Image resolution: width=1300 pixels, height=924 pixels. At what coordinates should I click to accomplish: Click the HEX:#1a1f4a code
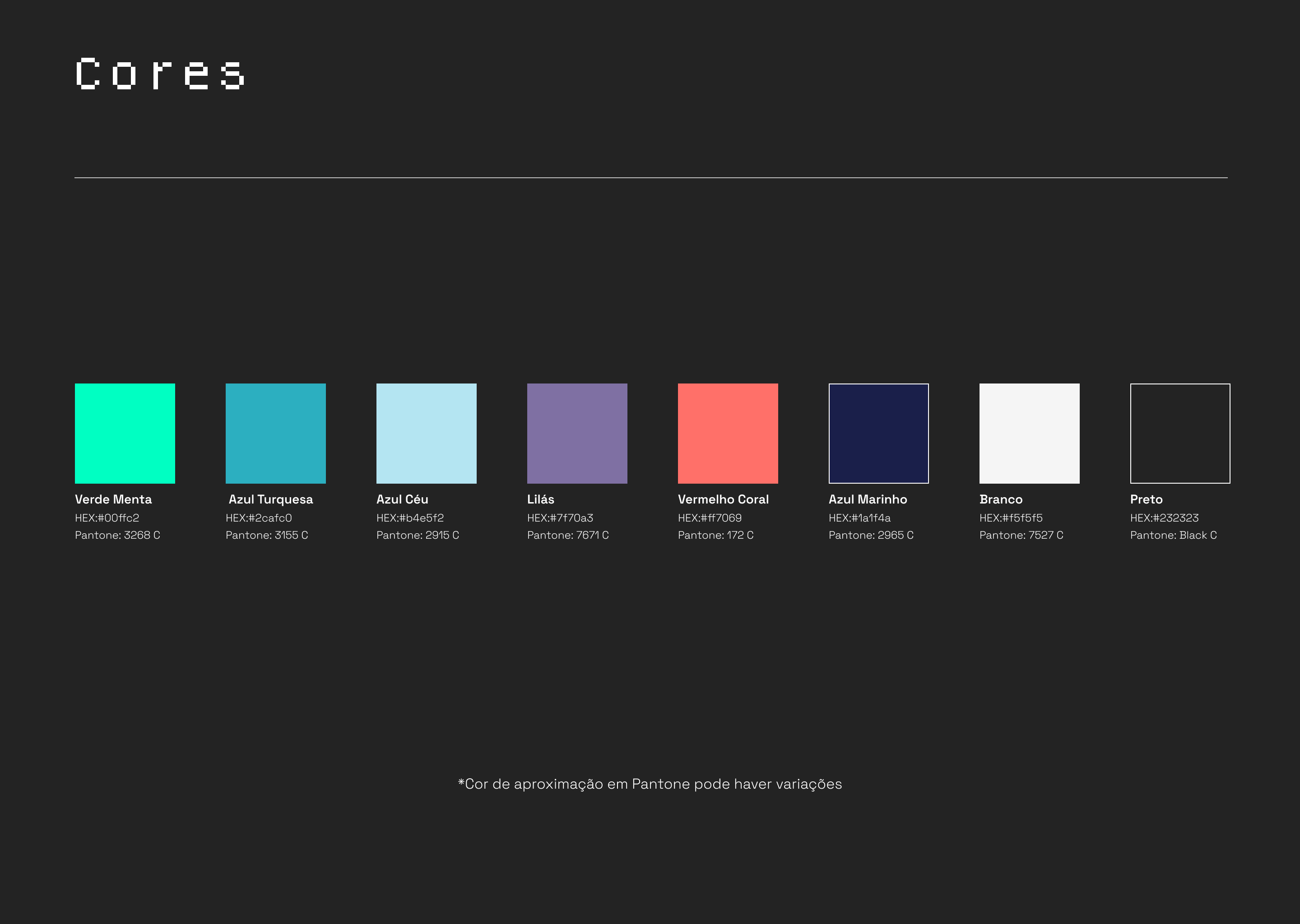(859, 518)
